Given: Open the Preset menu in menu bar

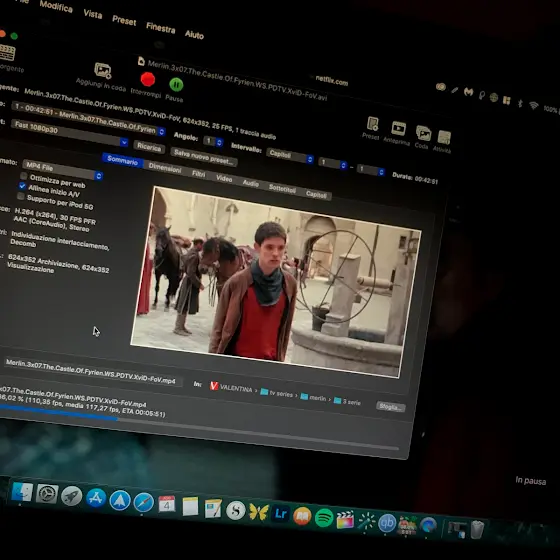Looking at the screenshot, I should point(124,20).
